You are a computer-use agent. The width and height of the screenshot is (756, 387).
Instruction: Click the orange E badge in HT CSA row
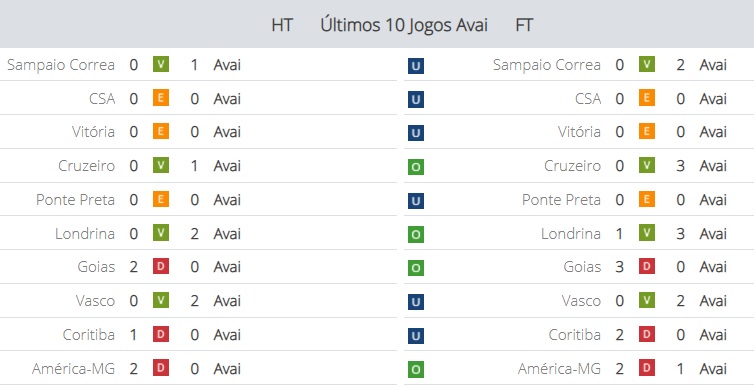click(x=161, y=98)
